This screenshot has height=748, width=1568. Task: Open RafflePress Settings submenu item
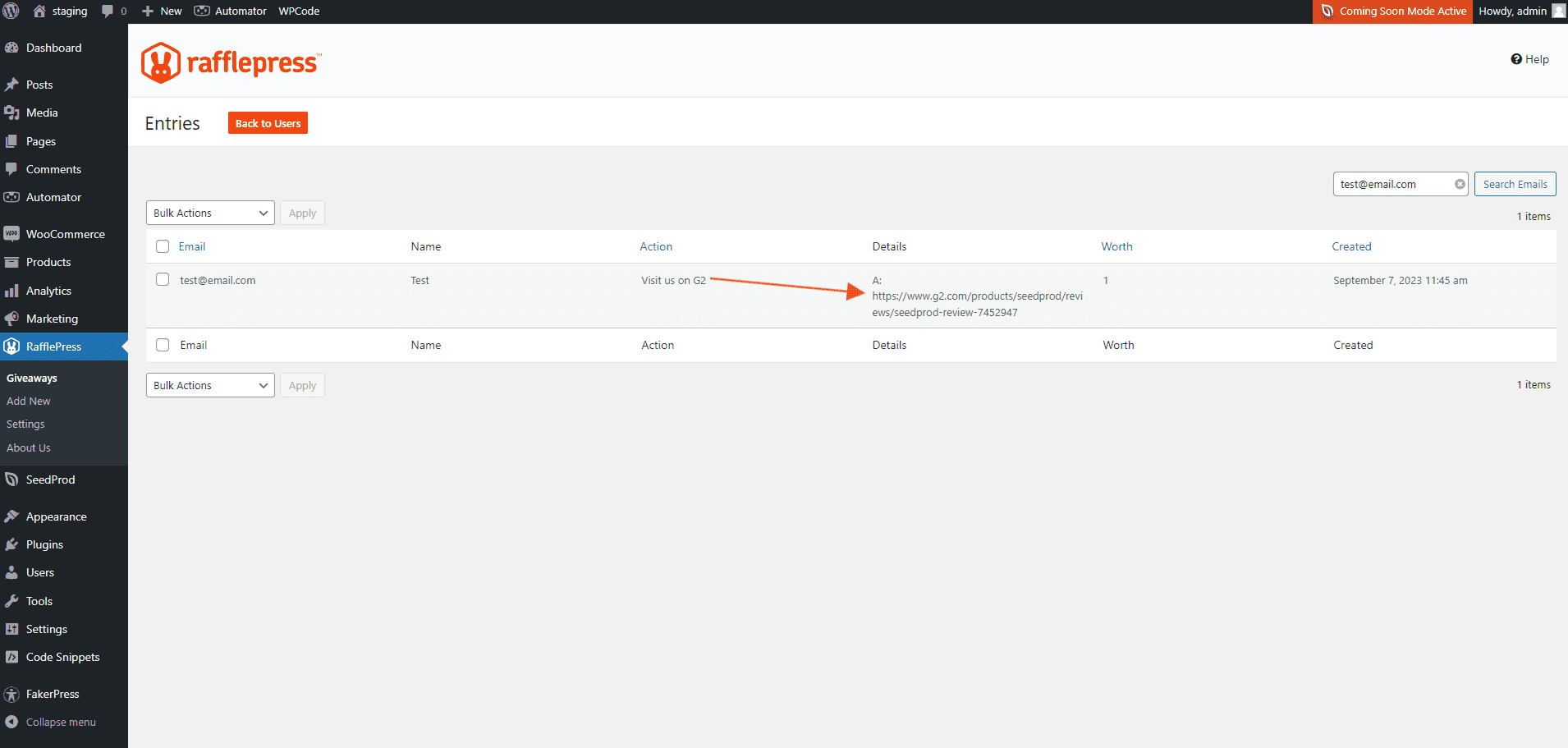25,424
